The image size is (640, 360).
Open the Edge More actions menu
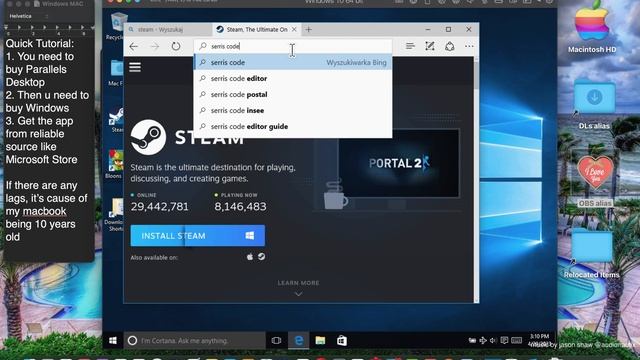469,46
